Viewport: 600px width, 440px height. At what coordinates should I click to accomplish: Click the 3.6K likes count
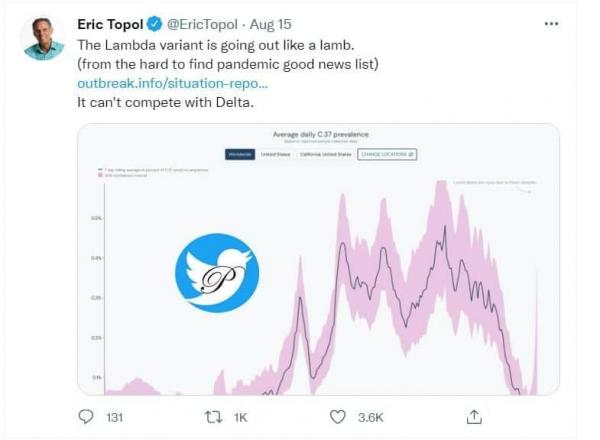(x=370, y=417)
